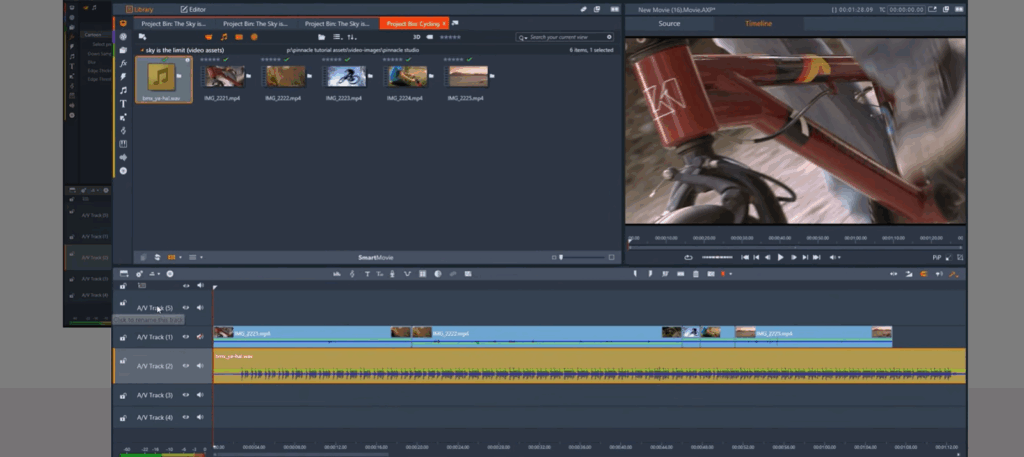Screen dimensions: 1024x457
Task: Toggle loop playback in the preview
Action: pos(688,258)
